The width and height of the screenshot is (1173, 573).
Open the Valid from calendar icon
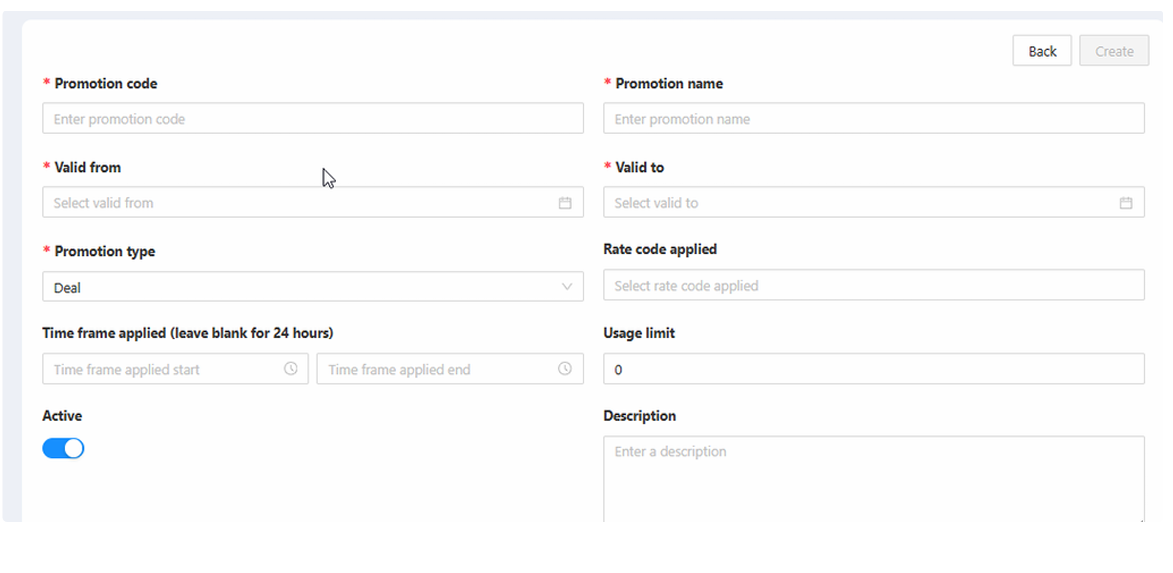[565, 203]
